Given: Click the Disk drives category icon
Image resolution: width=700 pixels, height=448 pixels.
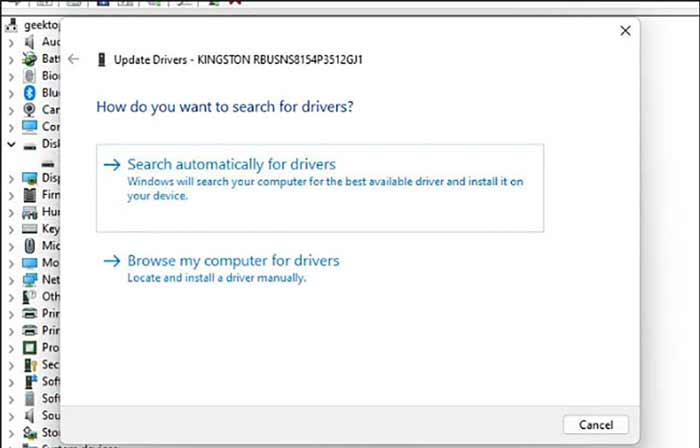Looking at the screenshot, I should [x=29, y=145].
